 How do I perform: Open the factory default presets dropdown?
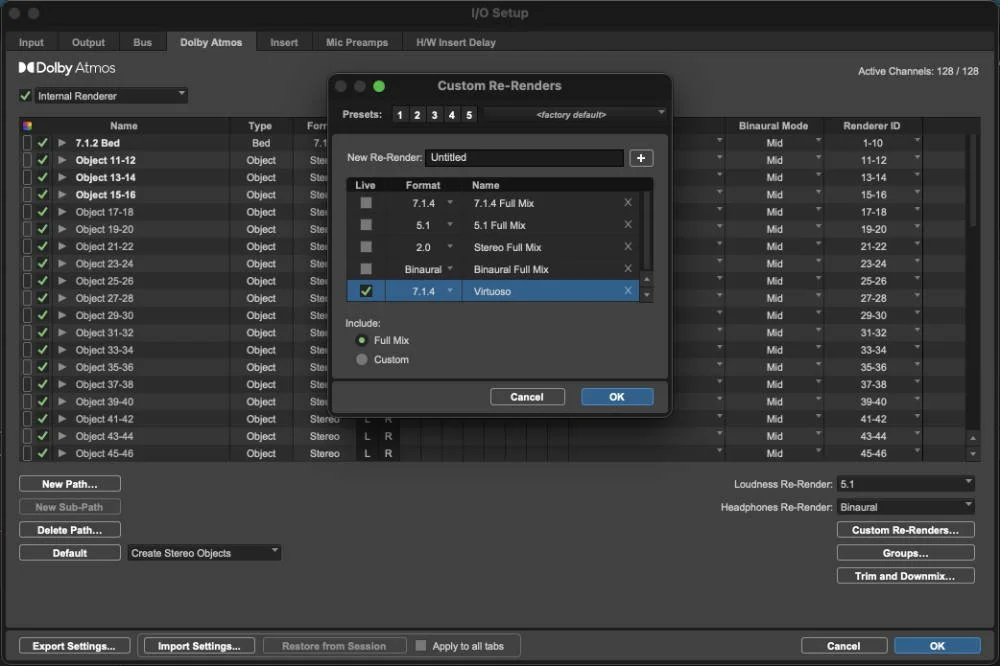(x=575, y=115)
